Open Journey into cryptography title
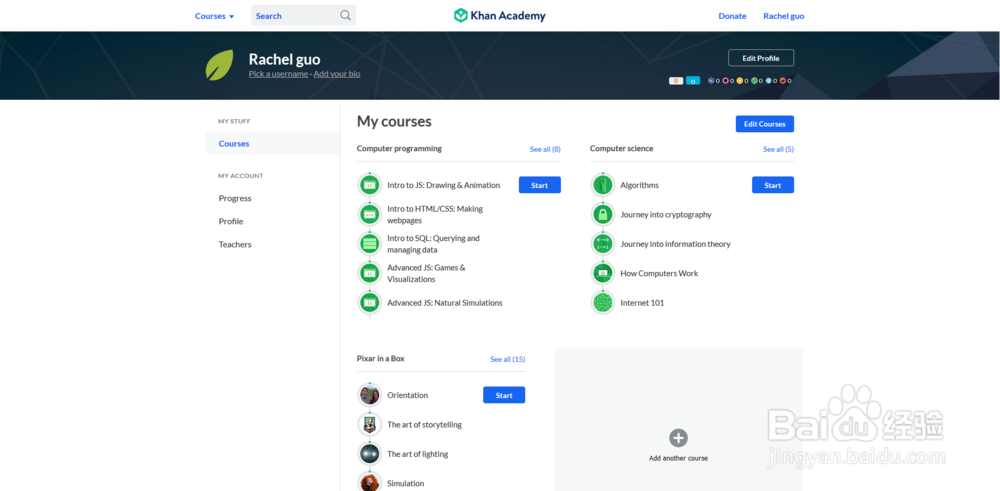This screenshot has width=1000, height=491. click(666, 214)
